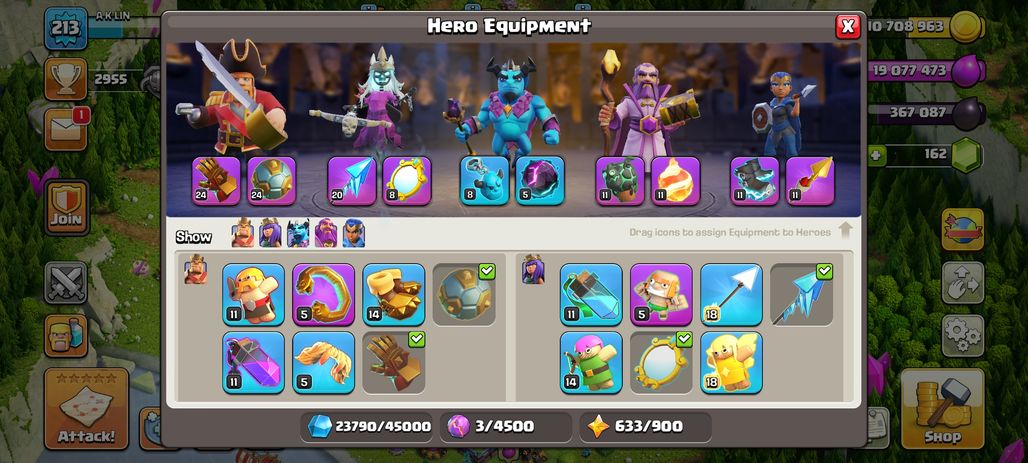
Task: Click the Shiny Ore 23790/45000 counter
Action: pyautogui.click(x=370, y=426)
